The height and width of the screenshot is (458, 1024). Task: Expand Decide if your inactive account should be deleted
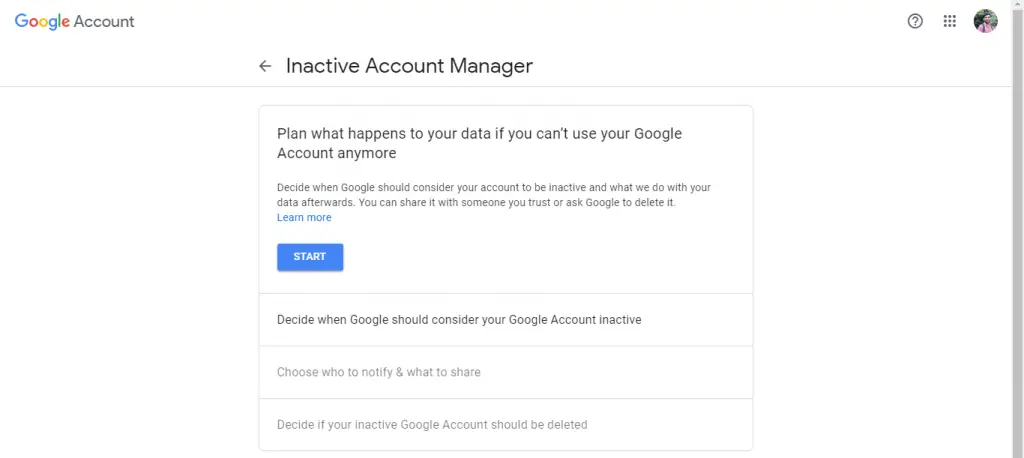click(x=505, y=425)
